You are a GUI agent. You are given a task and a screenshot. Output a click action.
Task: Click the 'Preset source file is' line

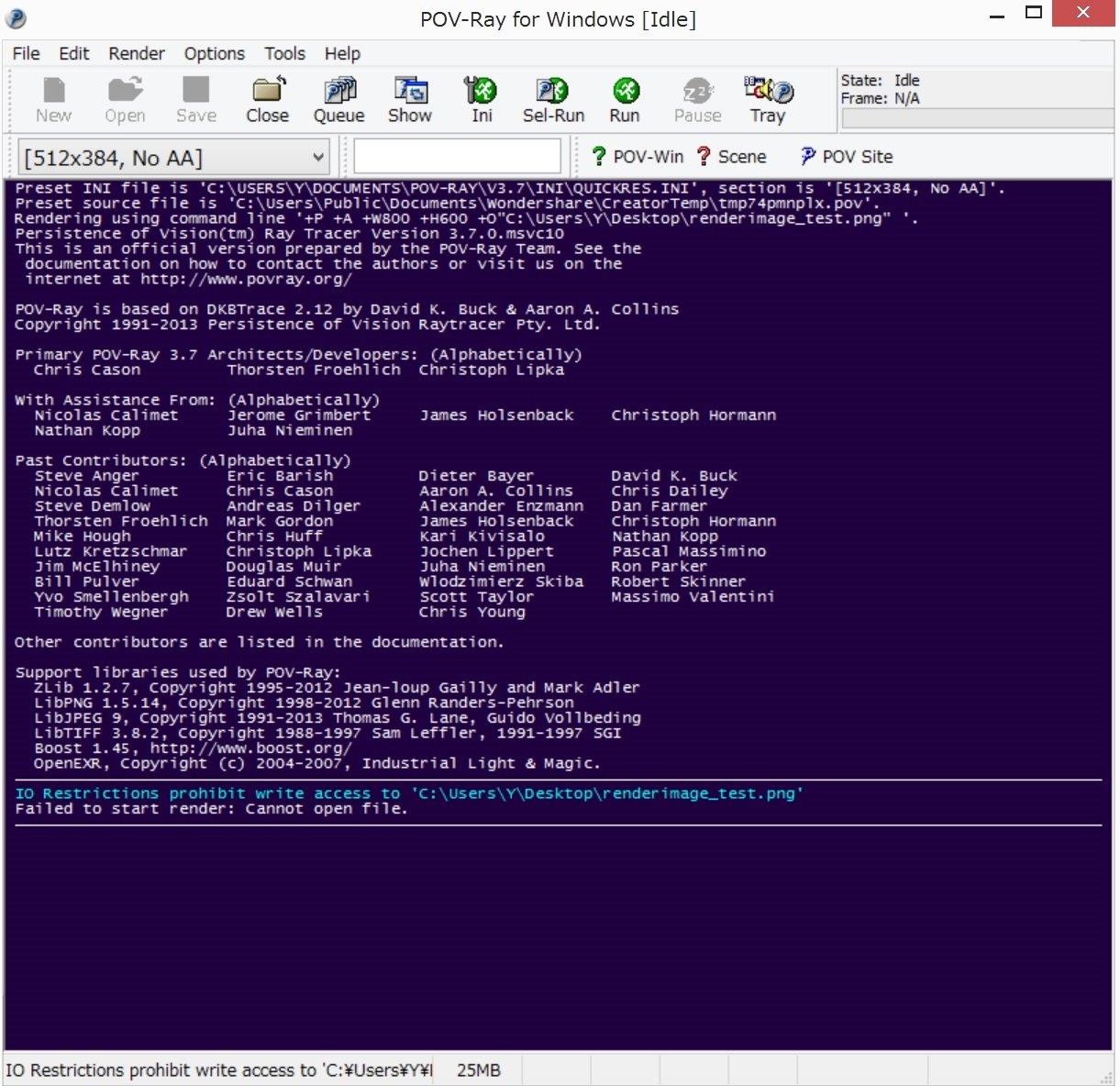tap(448, 204)
